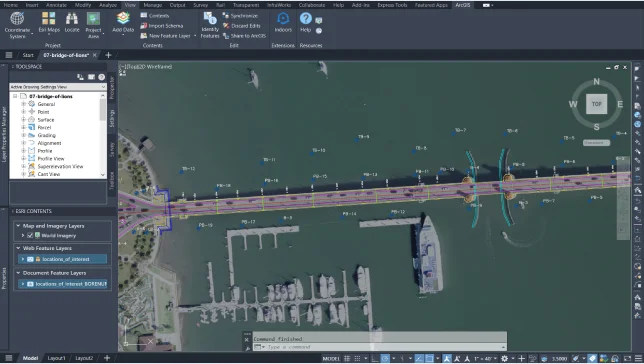Switch to the Layout1 tab
Image resolution: width=644 pixels, height=364 pixels.
pos(56,358)
